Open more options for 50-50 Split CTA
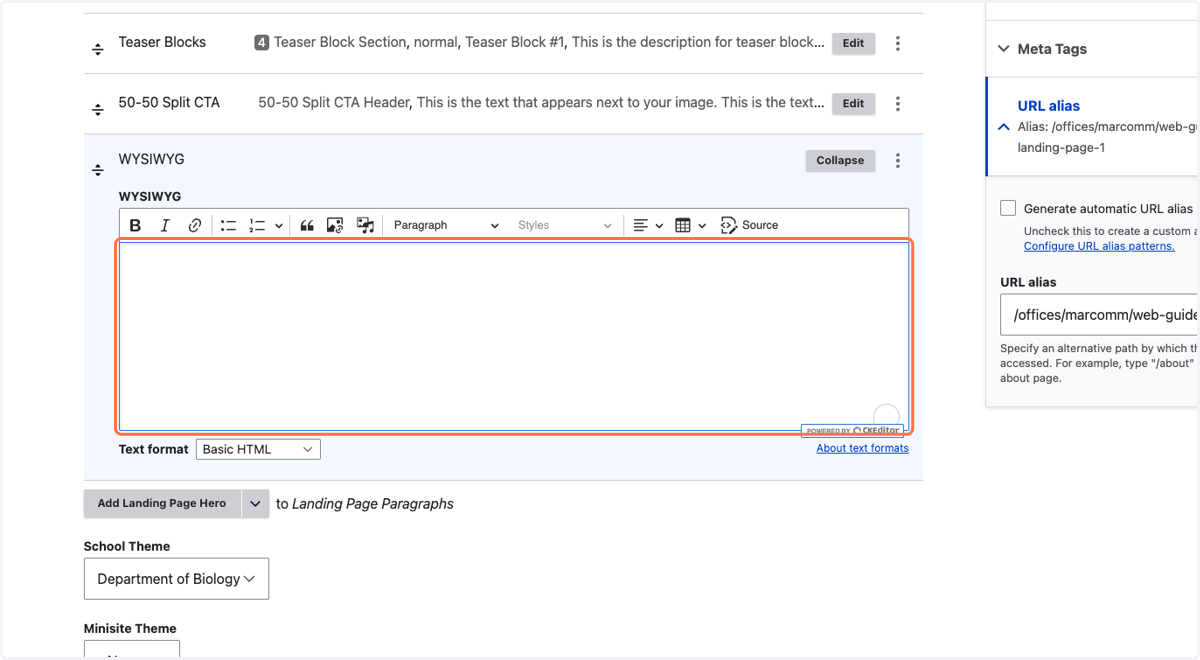 point(898,103)
